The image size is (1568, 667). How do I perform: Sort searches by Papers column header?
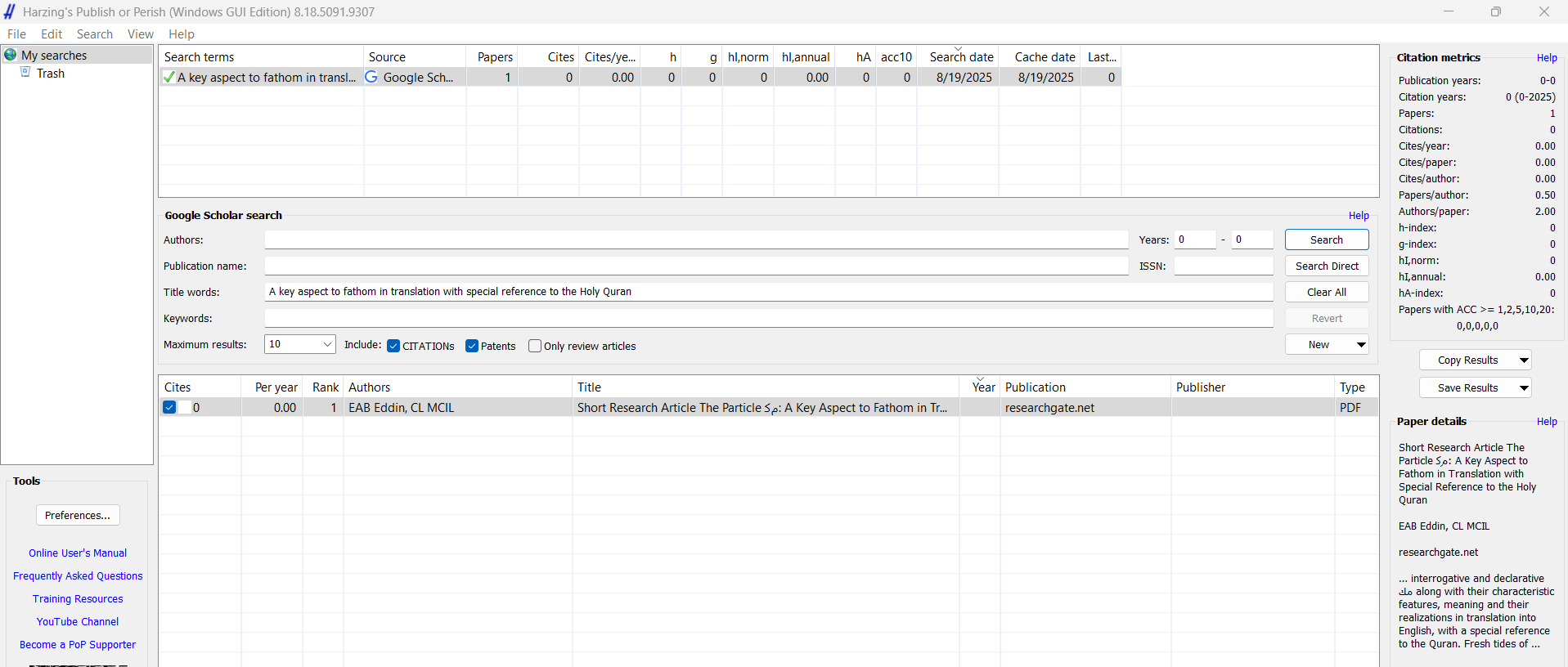492,56
